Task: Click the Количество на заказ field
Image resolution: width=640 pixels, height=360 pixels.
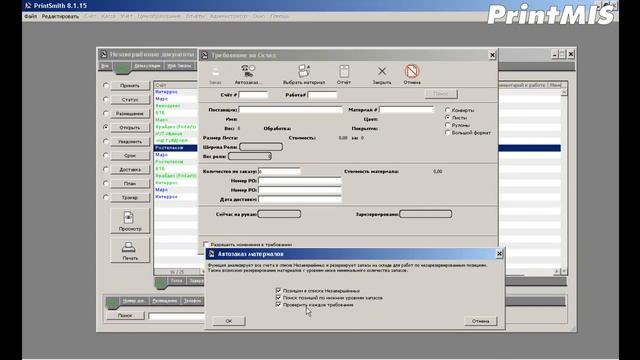Action: pyautogui.click(x=279, y=171)
